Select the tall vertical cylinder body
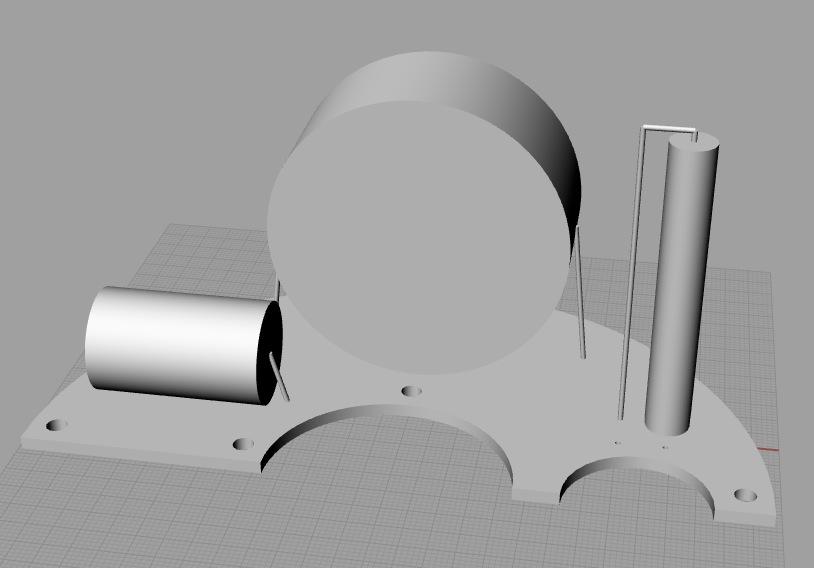 pos(680,300)
